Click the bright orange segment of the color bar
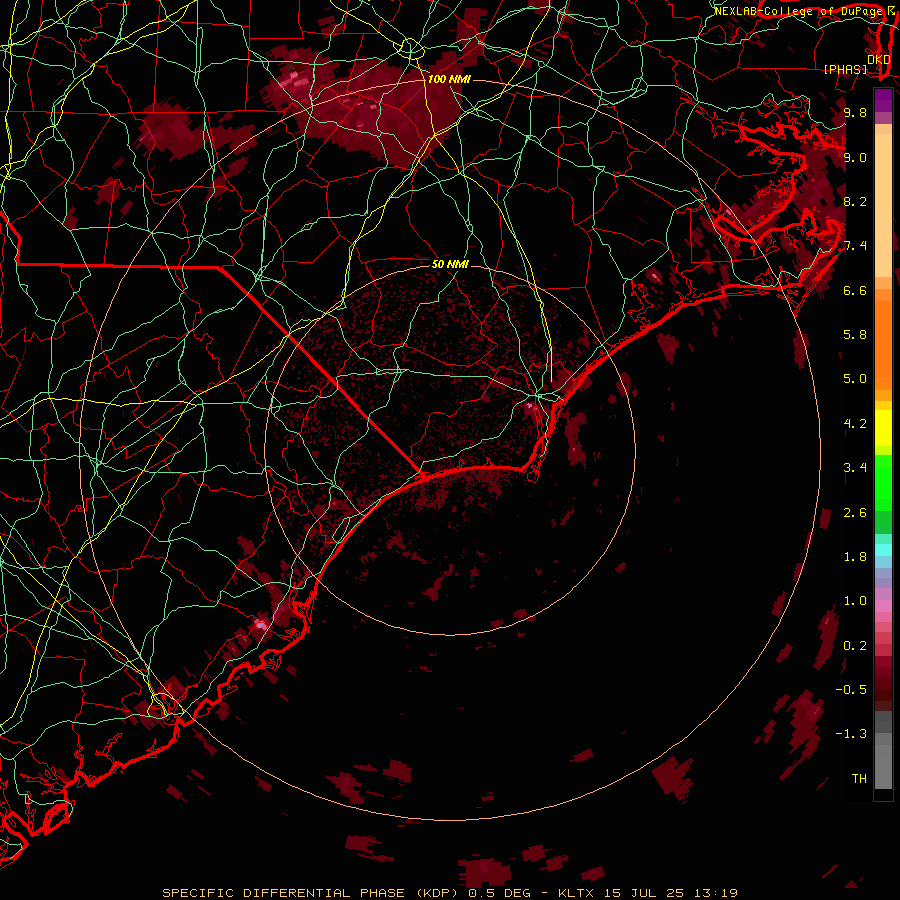Image resolution: width=900 pixels, height=900 pixels. coord(883,344)
